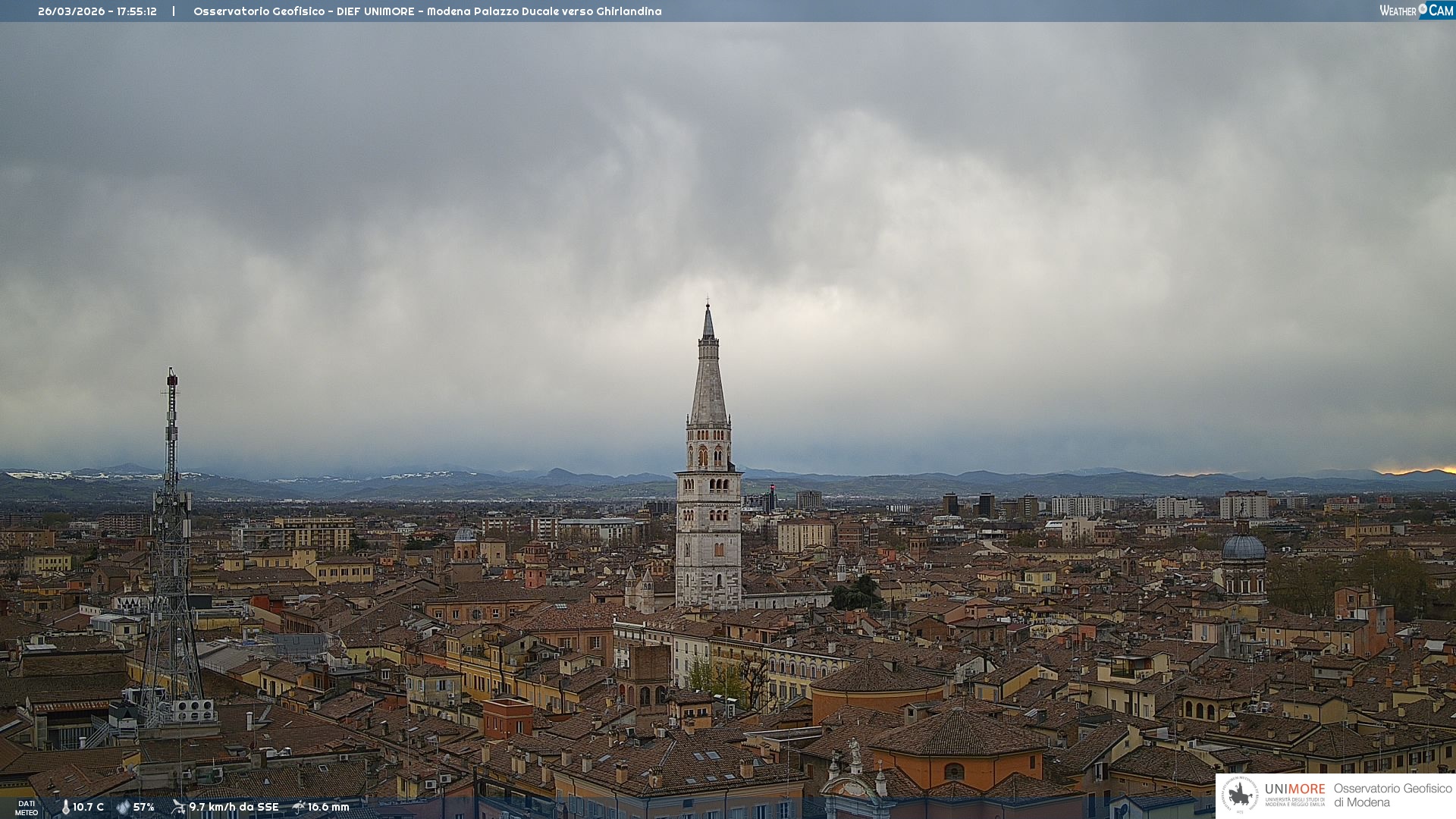Click the 9.7 km/h da SSE wind reading
The width and height of the screenshot is (1456, 819).
click(234, 807)
